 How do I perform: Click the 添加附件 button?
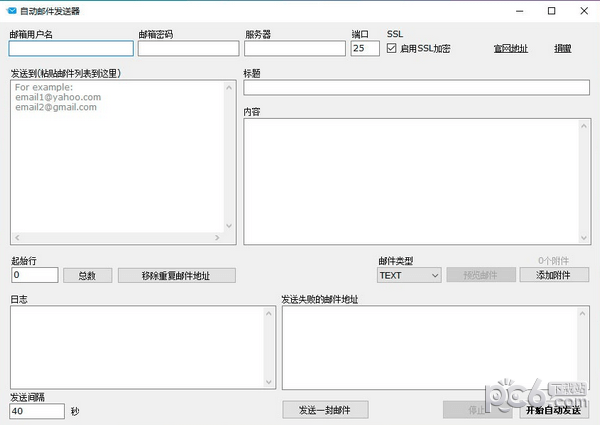(x=554, y=275)
